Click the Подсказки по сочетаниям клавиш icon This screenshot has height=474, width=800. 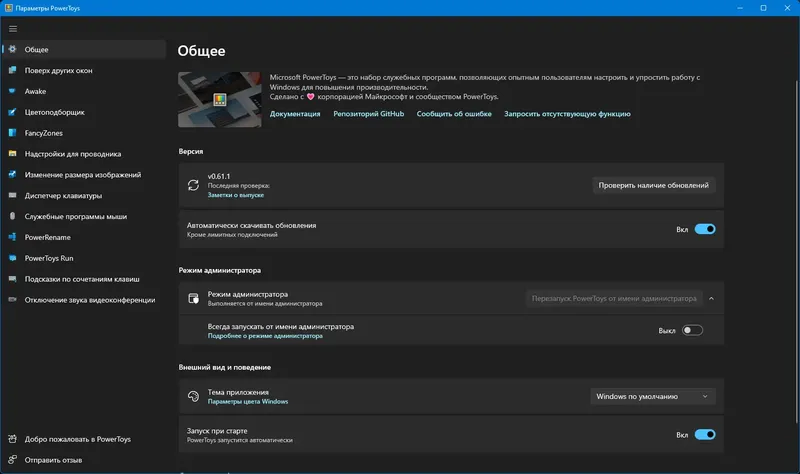(x=13, y=279)
